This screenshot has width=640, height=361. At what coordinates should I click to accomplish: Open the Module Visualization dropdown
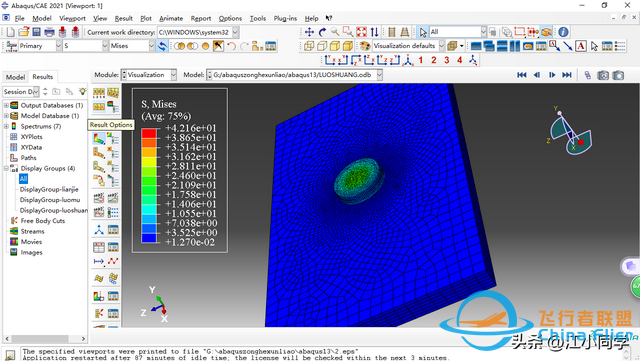[149, 75]
